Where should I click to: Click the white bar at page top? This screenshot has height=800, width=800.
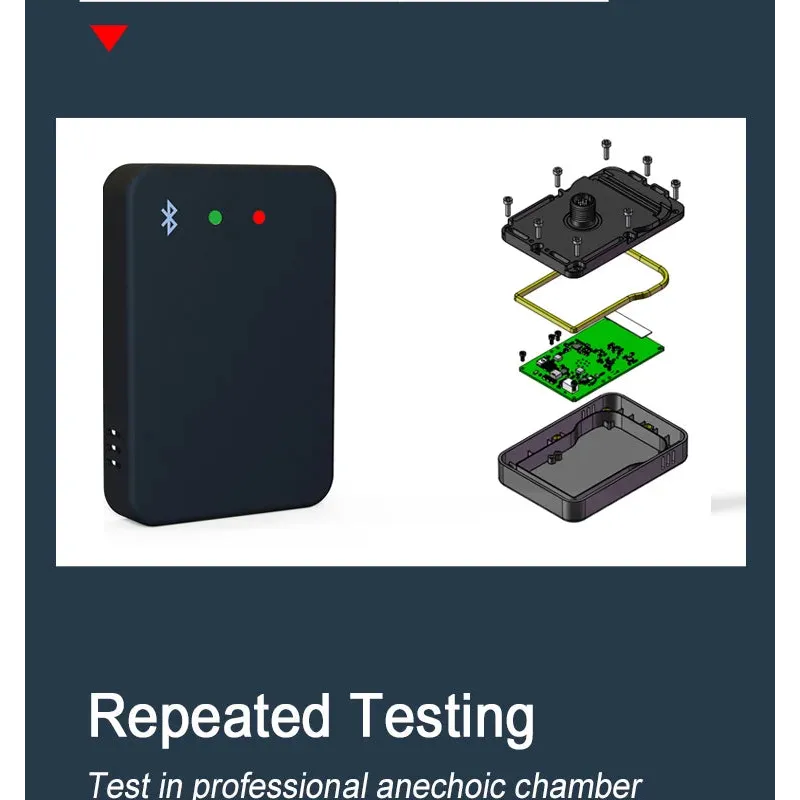tap(344, 1)
